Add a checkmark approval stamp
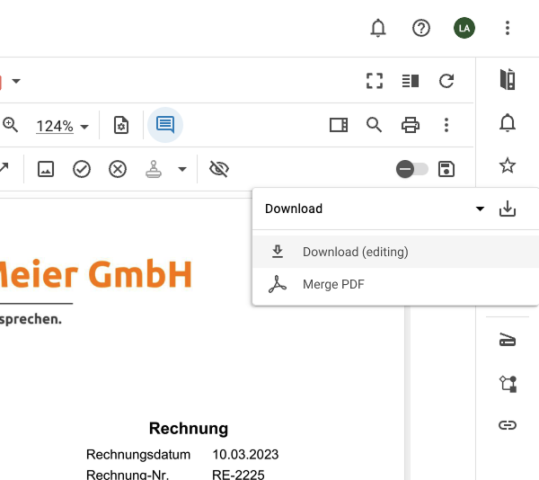539x480 pixels. [81, 169]
